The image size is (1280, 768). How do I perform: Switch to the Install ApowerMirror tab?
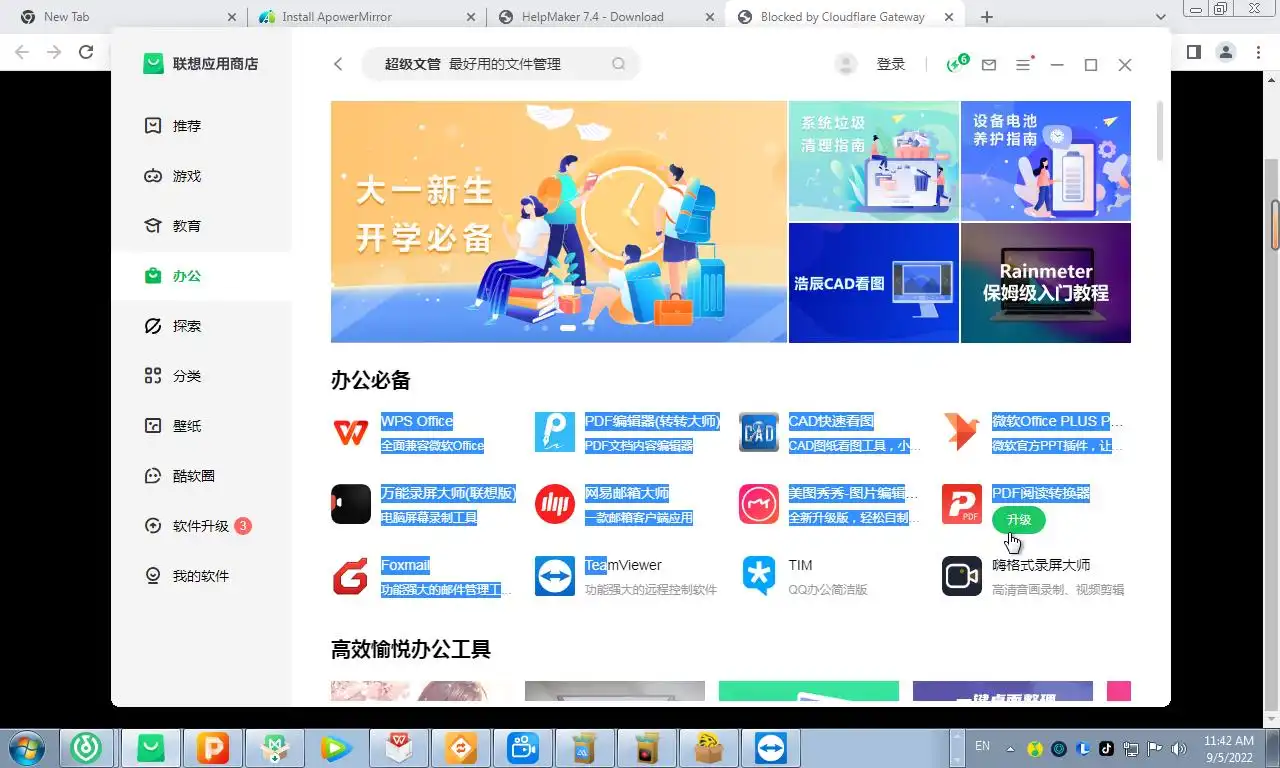click(366, 17)
